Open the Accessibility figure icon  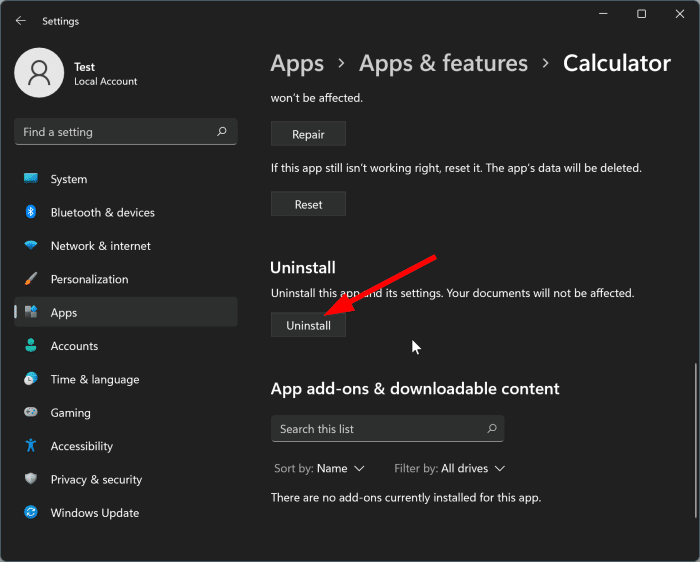pos(31,446)
